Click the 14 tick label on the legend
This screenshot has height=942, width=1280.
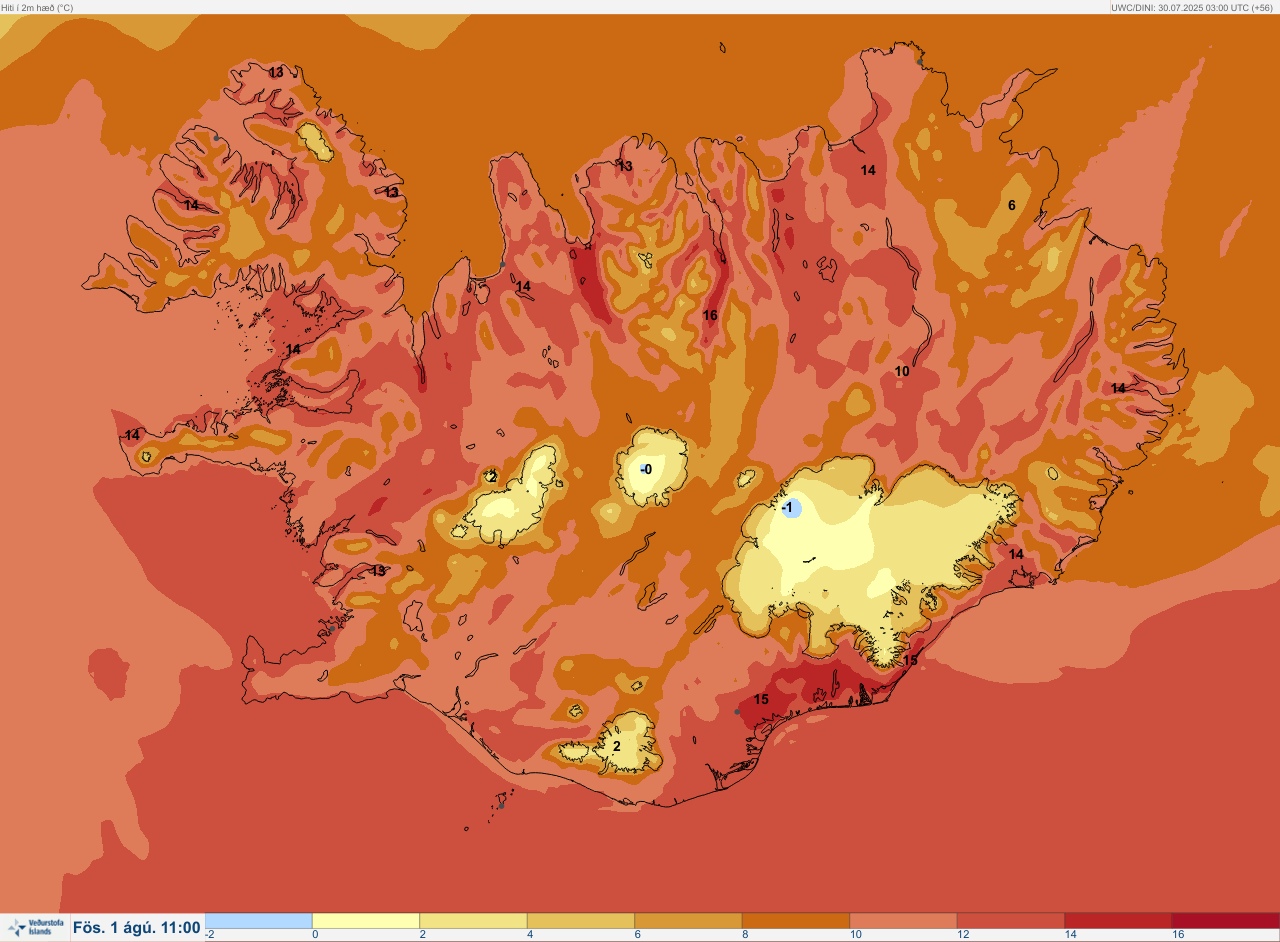tap(1070, 934)
